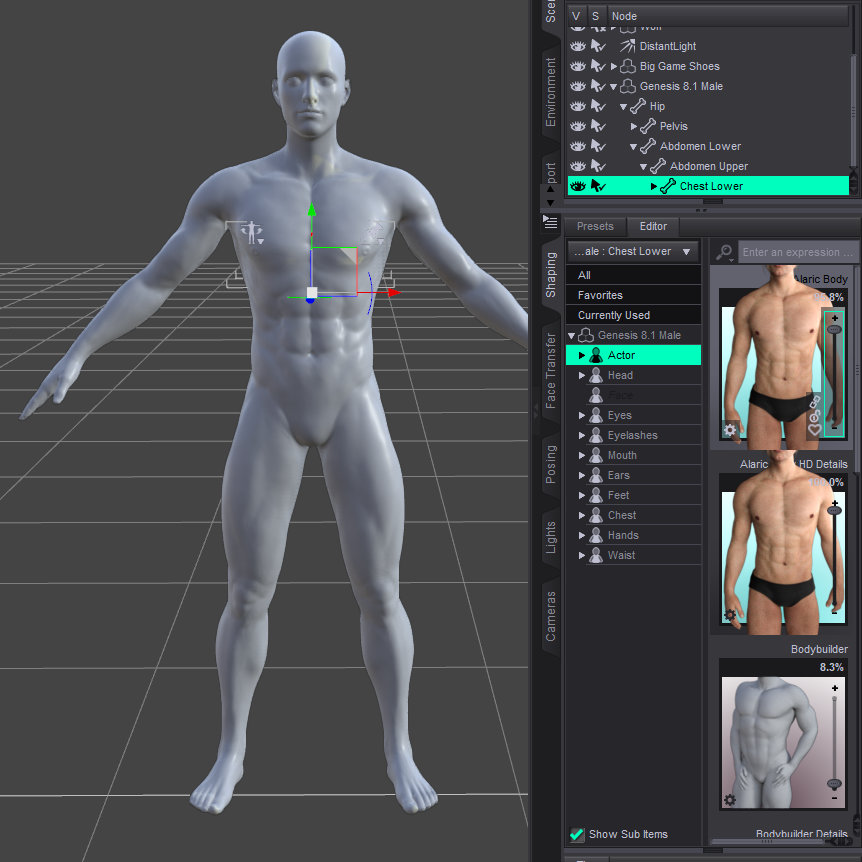Hide DistantLight using its eye icon
Screen dimensions: 862x862
[577, 46]
